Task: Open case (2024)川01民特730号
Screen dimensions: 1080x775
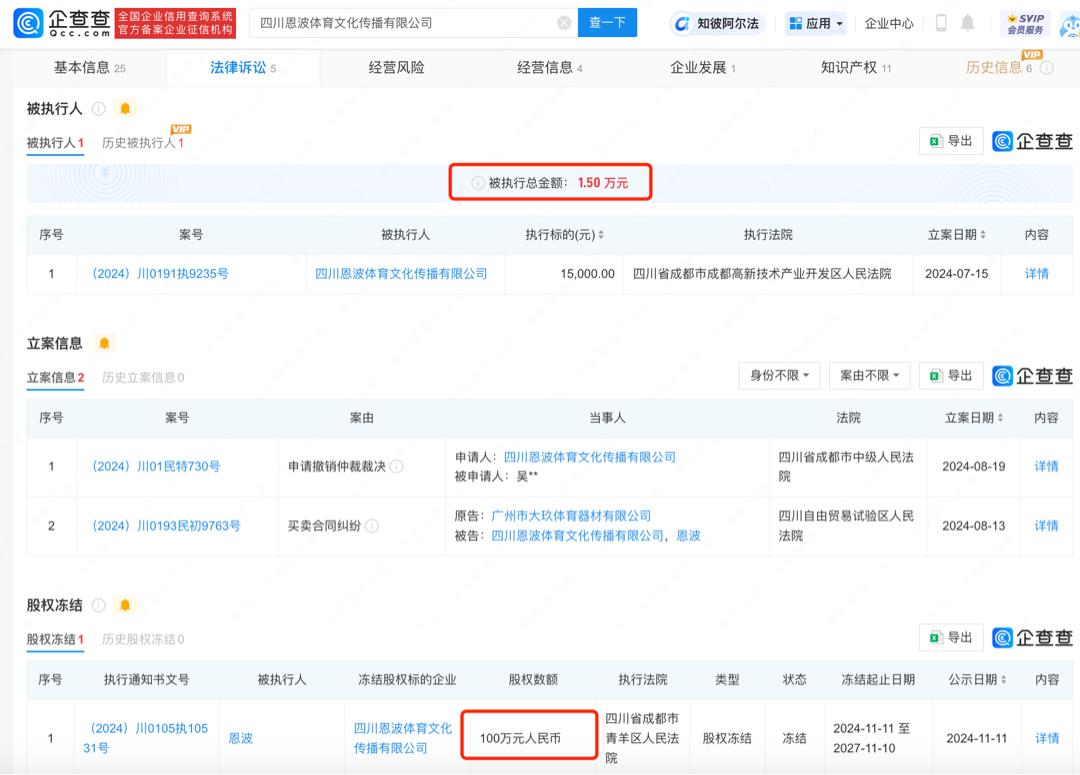Action: [156, 466]
